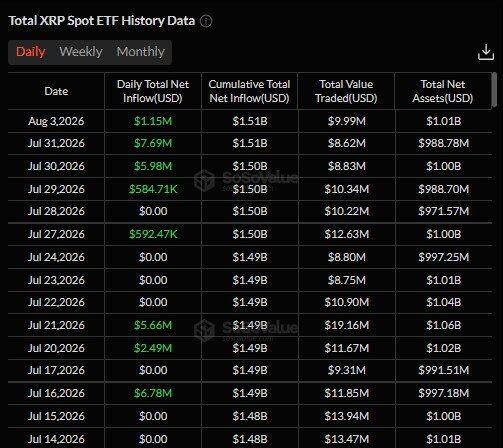Click the $8.62M traded value
The height and width of the screenshot is (448, 503).
pyautogui.click(x=347, y=143)
